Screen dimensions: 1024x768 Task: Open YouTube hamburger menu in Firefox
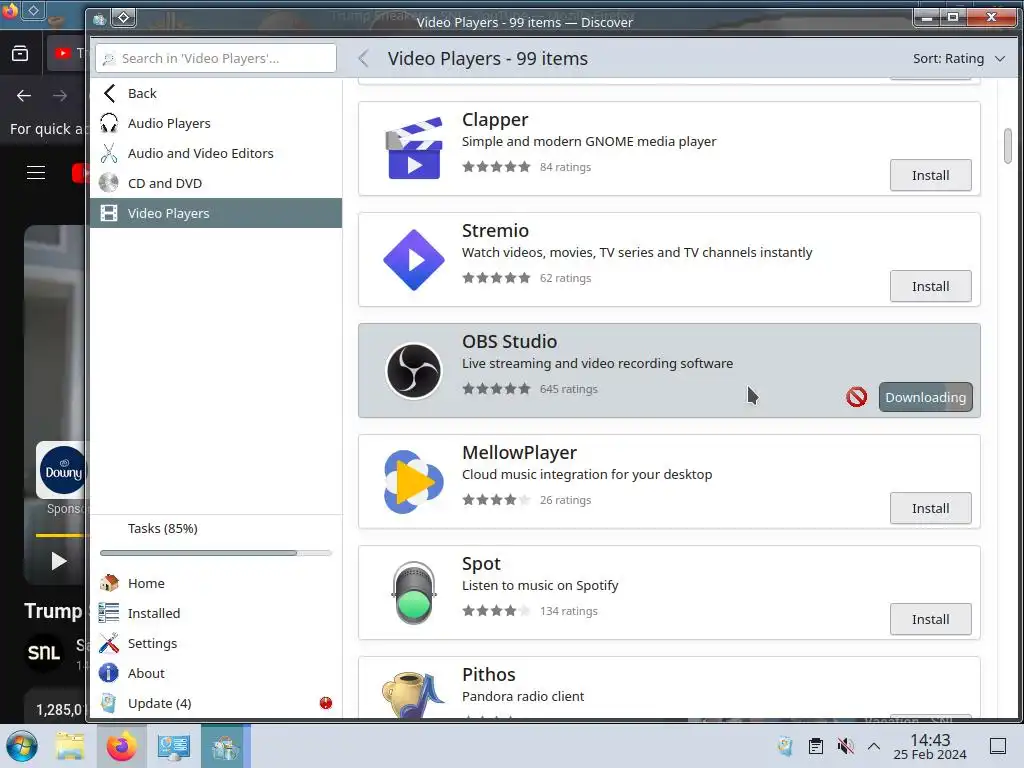pyautogui.click(x=36, y=172)
